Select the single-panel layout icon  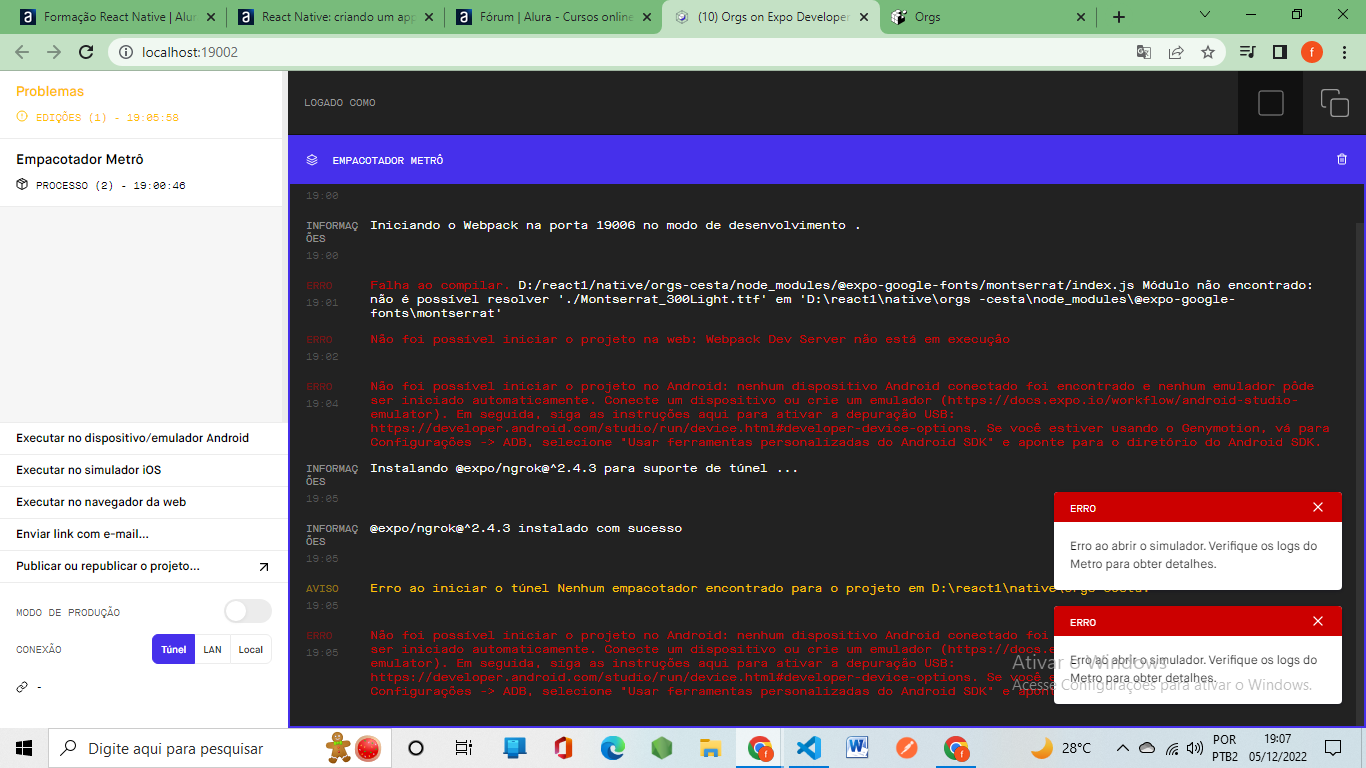click(1271, 103)
